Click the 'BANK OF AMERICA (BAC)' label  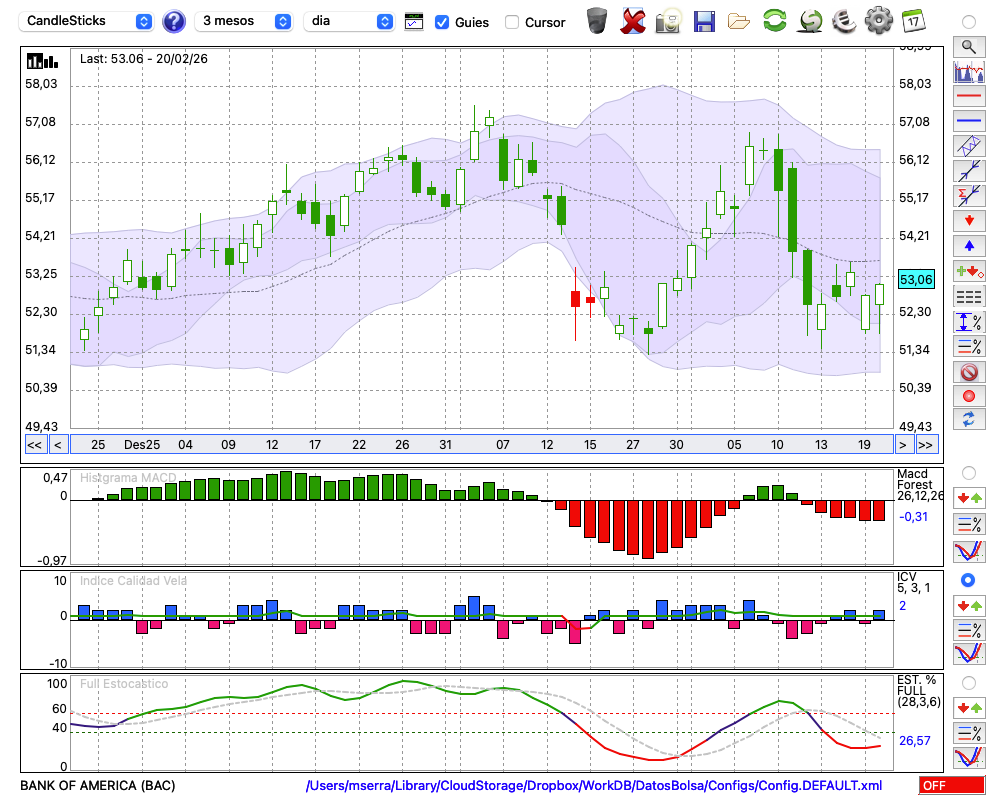98,785
